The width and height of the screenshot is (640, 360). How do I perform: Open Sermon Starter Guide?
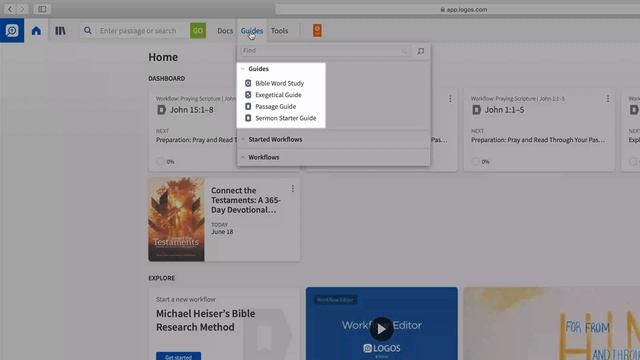point(286,118)
